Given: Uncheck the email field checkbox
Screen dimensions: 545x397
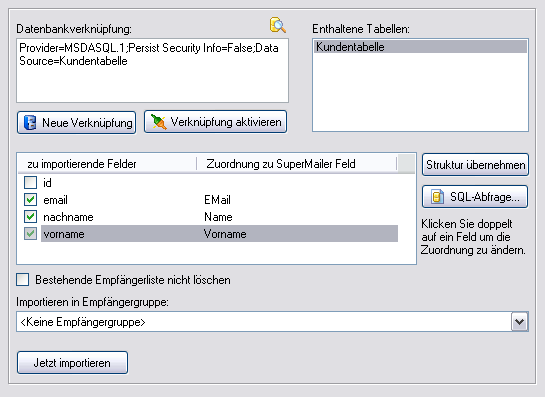Looking at the screenshot, I should [x=30, y=200].
